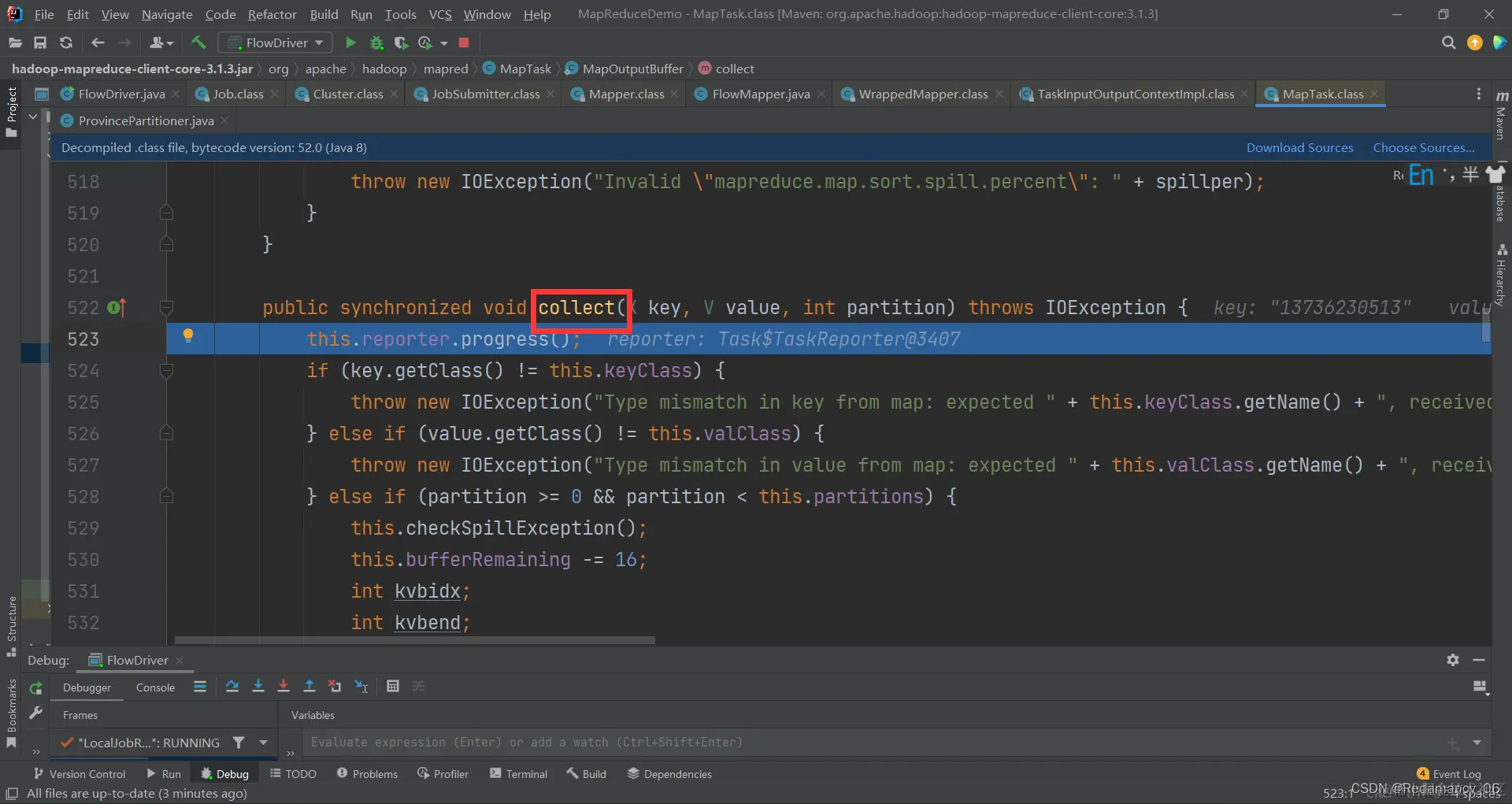Screen dimensions: 1512x804
Task: Toggle the Structure tool window
Action: click(12, 627)
